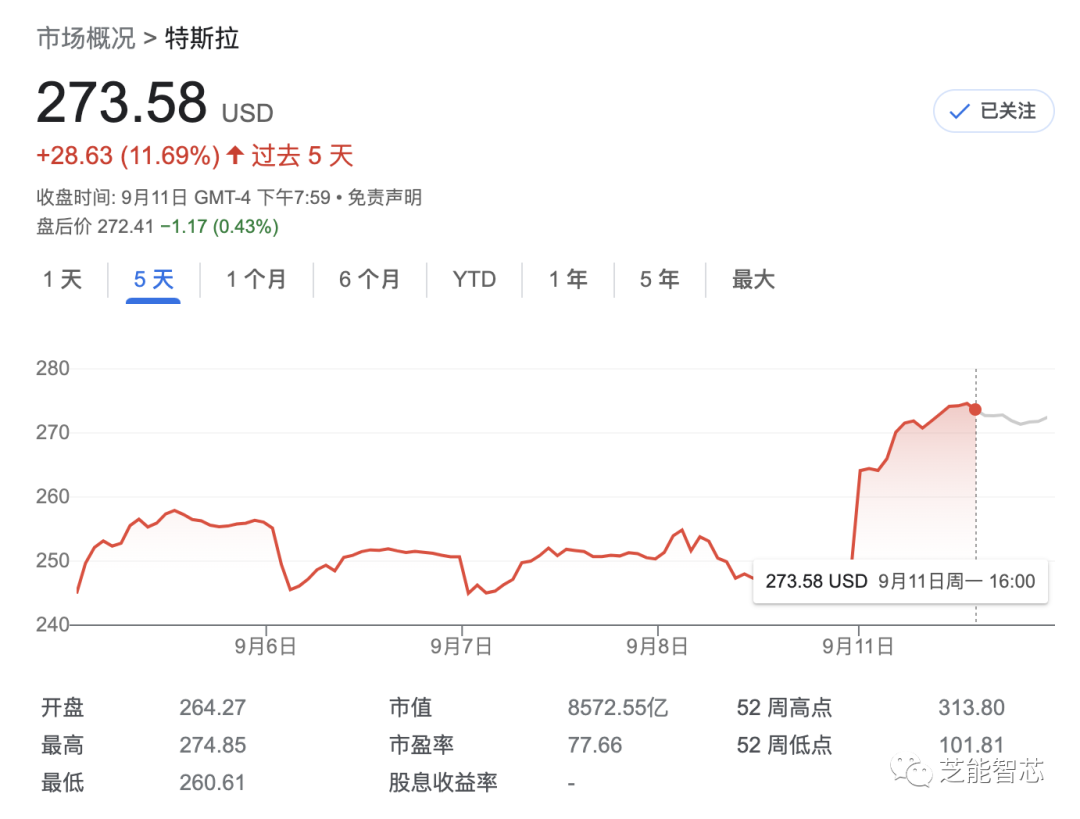
Task: Select the 1年 time range tab
Action: pos(568,280)
